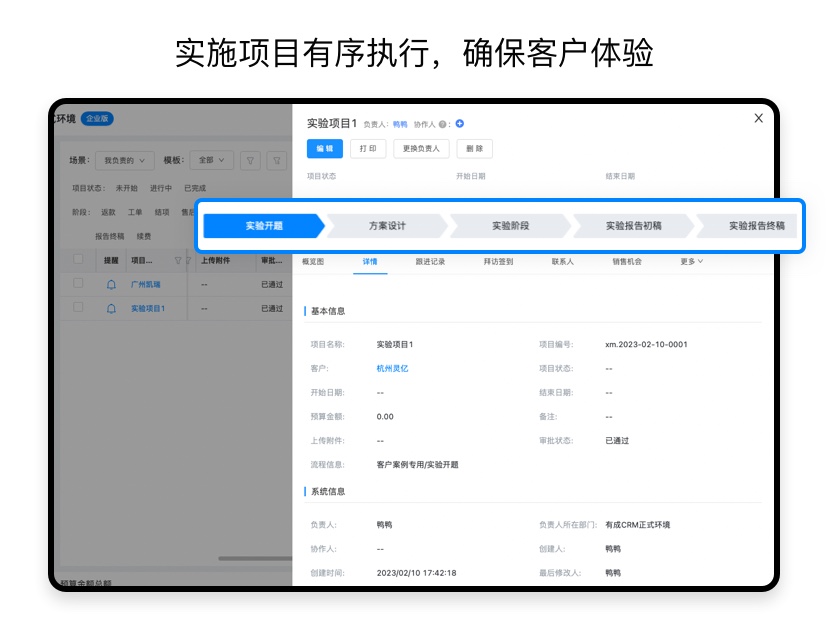Screen dimensions: 828x625
Task: Open the second filter funnel button beside 模板
Action: pyautogui.click(x=277, y=160)
